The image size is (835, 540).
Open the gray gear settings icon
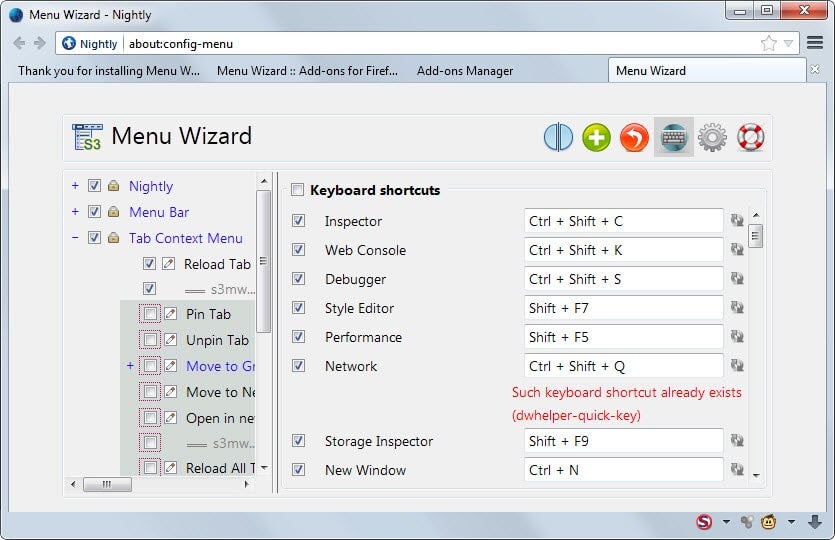coord(712,137)
